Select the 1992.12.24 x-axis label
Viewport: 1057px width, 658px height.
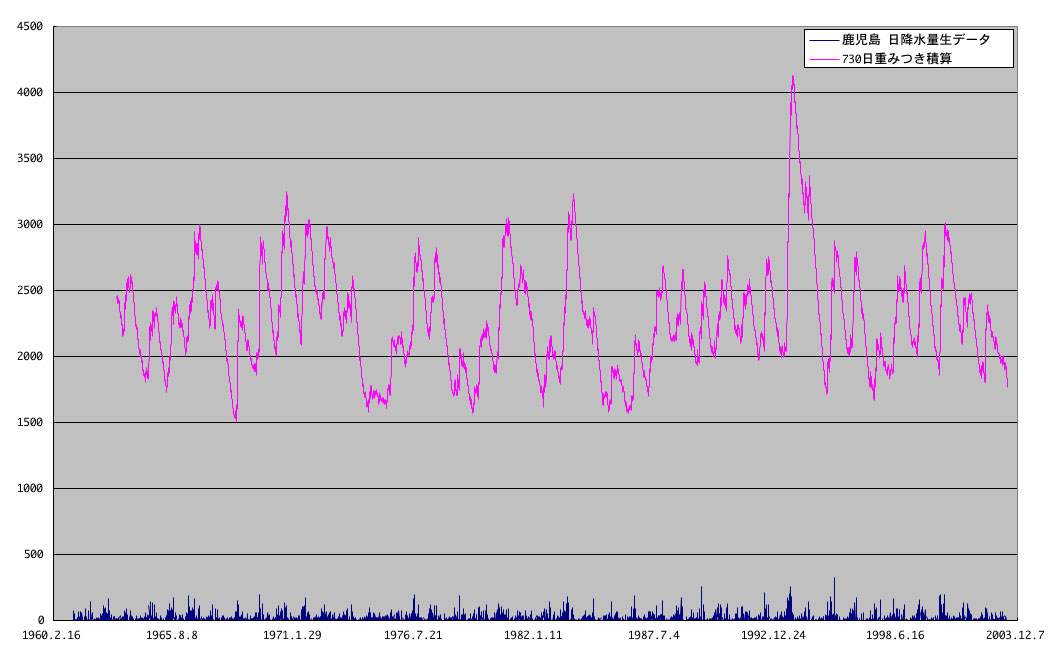774,635
